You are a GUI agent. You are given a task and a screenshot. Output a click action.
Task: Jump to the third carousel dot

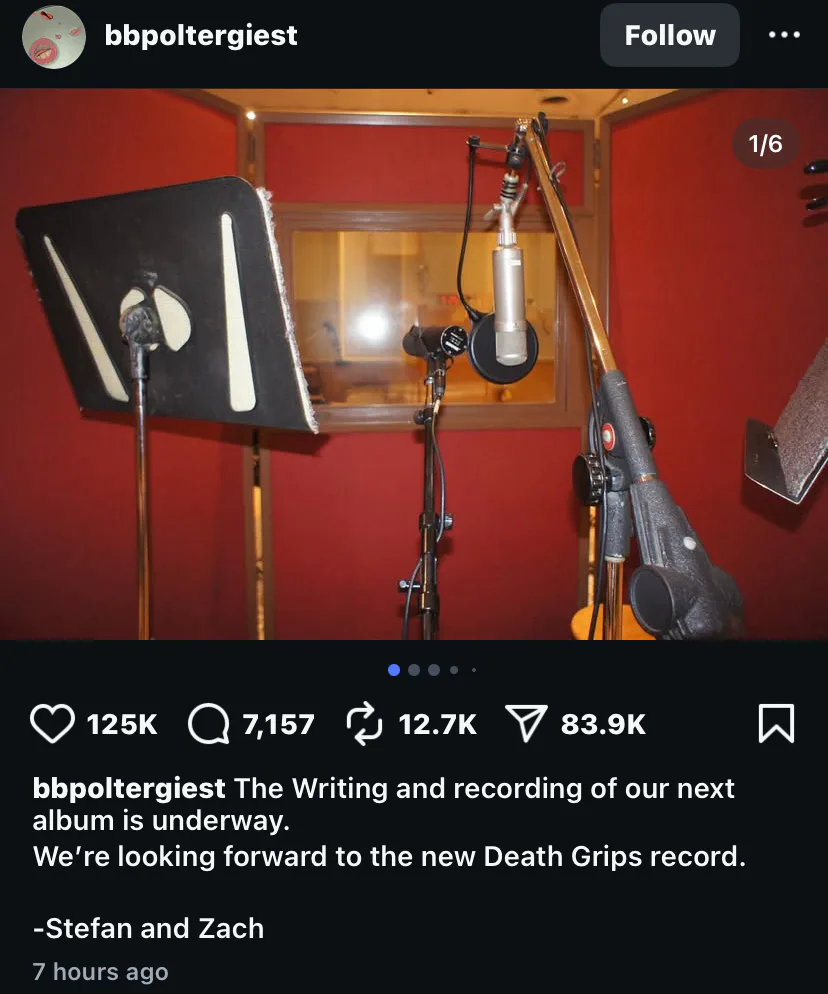(434, 670)
